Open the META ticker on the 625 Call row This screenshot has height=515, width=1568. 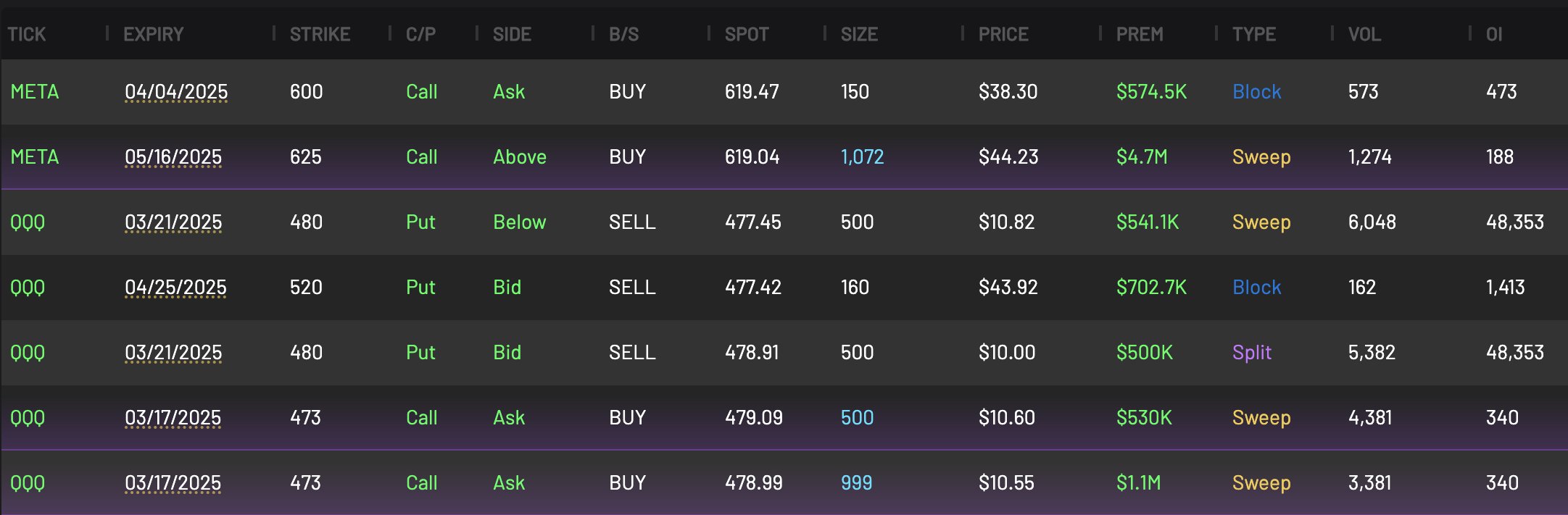click(x=35, y=157)
